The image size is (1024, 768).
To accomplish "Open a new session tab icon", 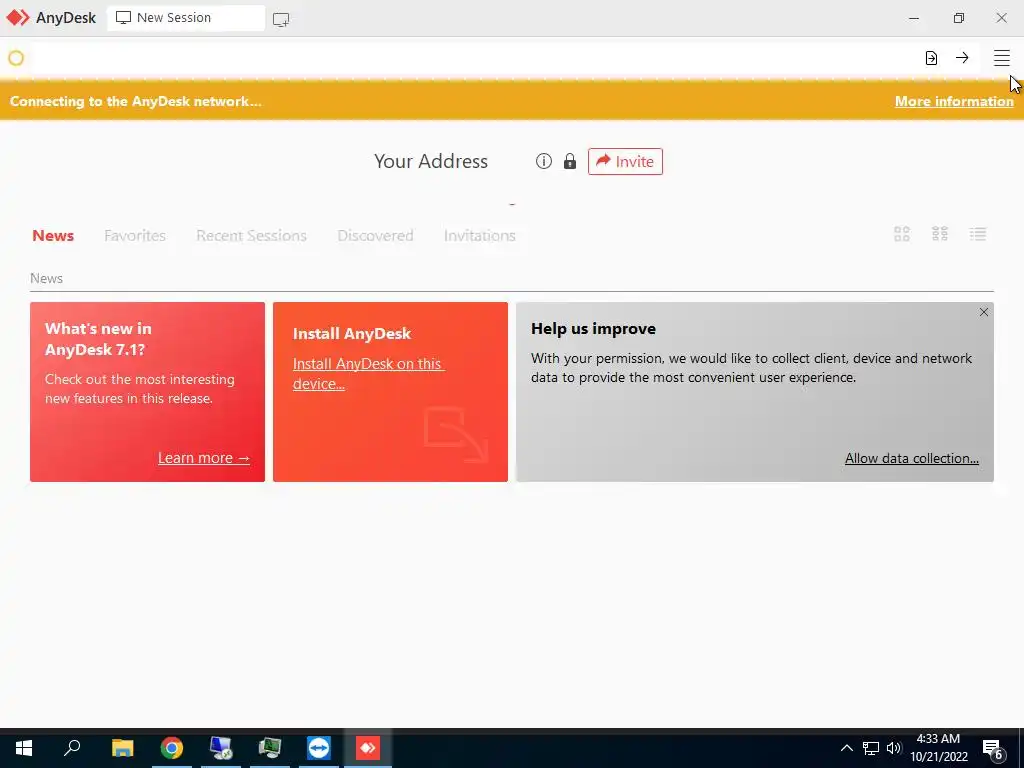I will pyautogui.click(x=281, y=19).
